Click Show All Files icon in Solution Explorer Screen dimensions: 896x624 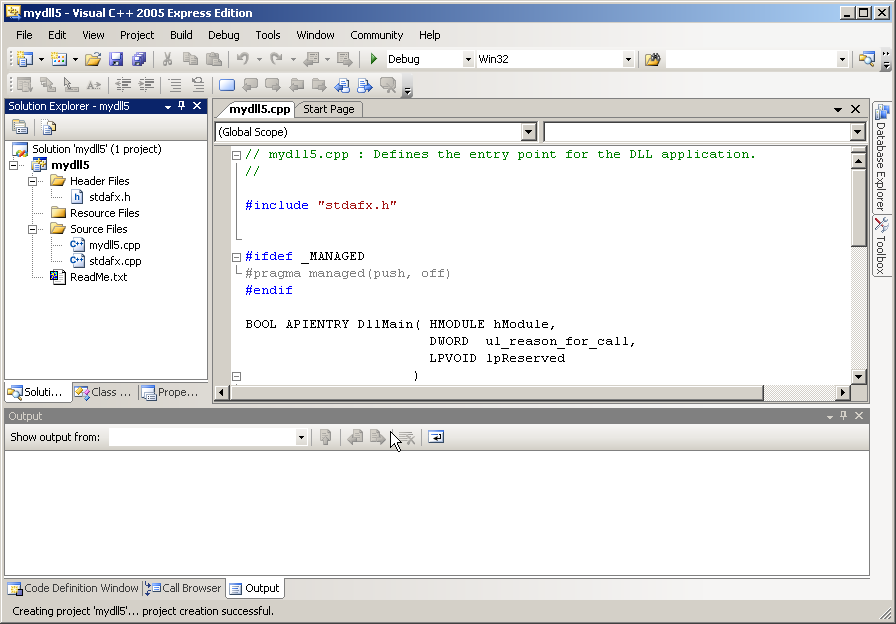pyautogui.click(x=49, y=127)
